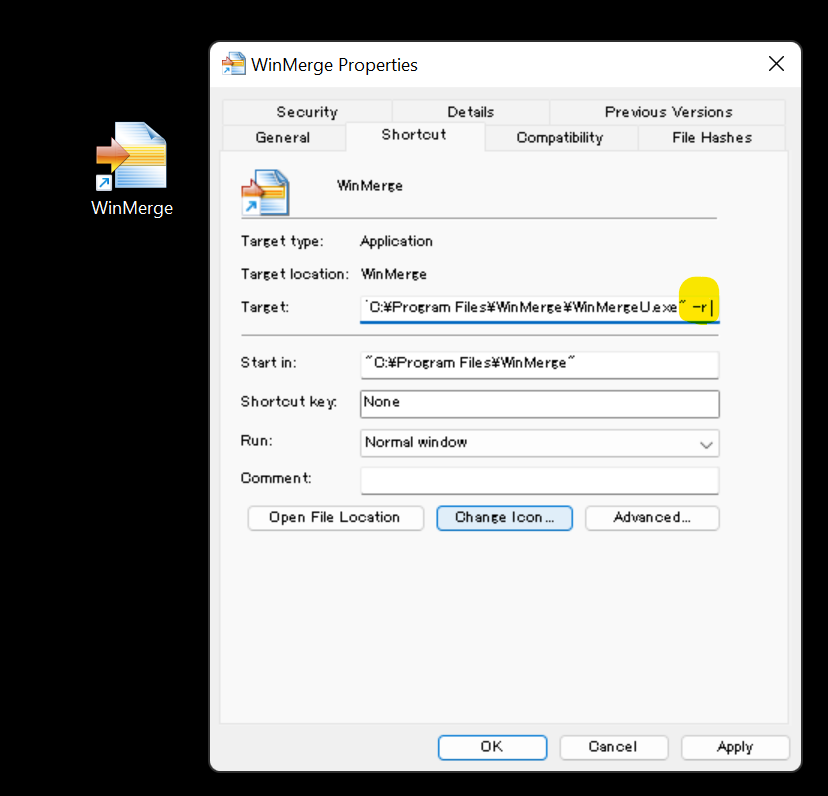Image resolution: width=828 pixels, height=796 pixels.
Task: Confirm with the OK button
Action: click(492, 747)
